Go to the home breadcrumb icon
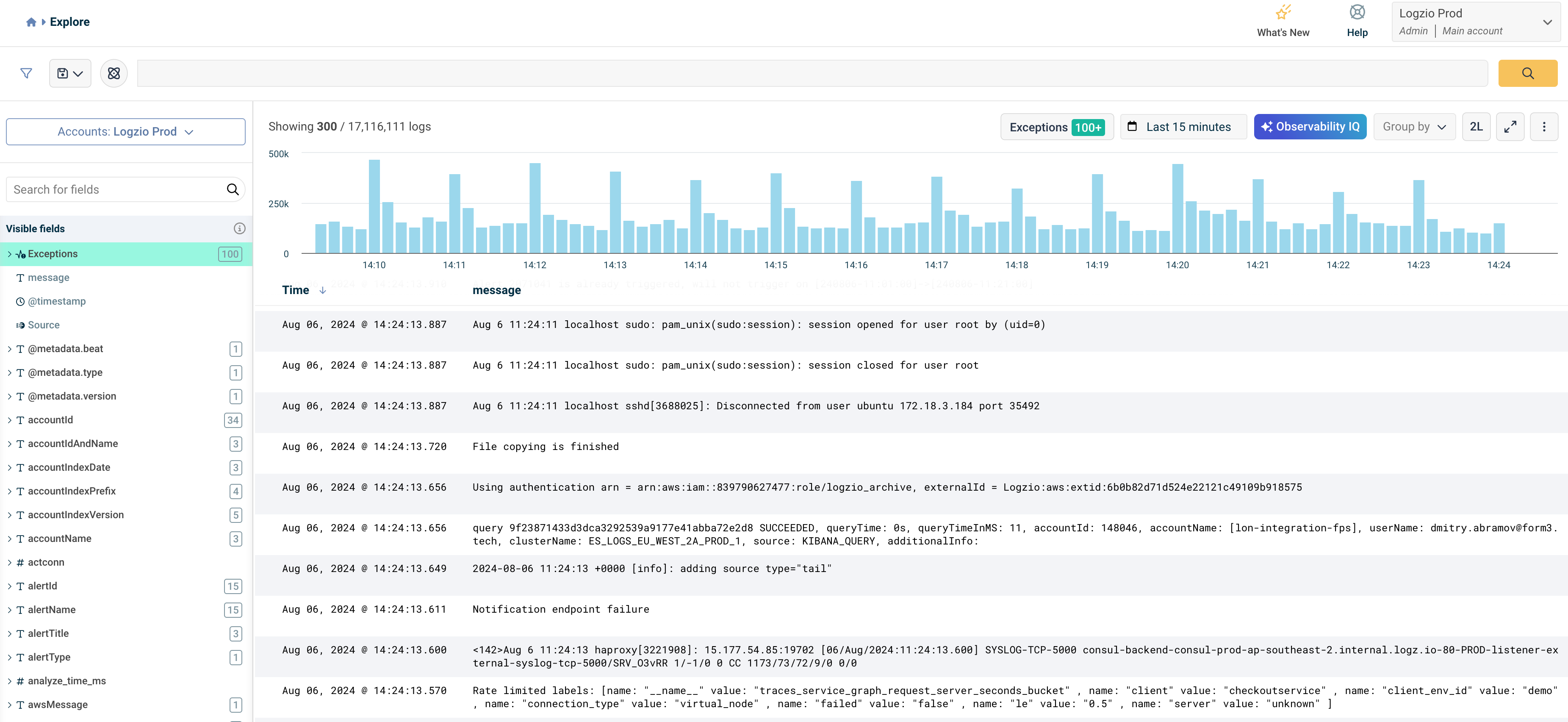Viewport: 1568px width, 722px height. point(31,22)
